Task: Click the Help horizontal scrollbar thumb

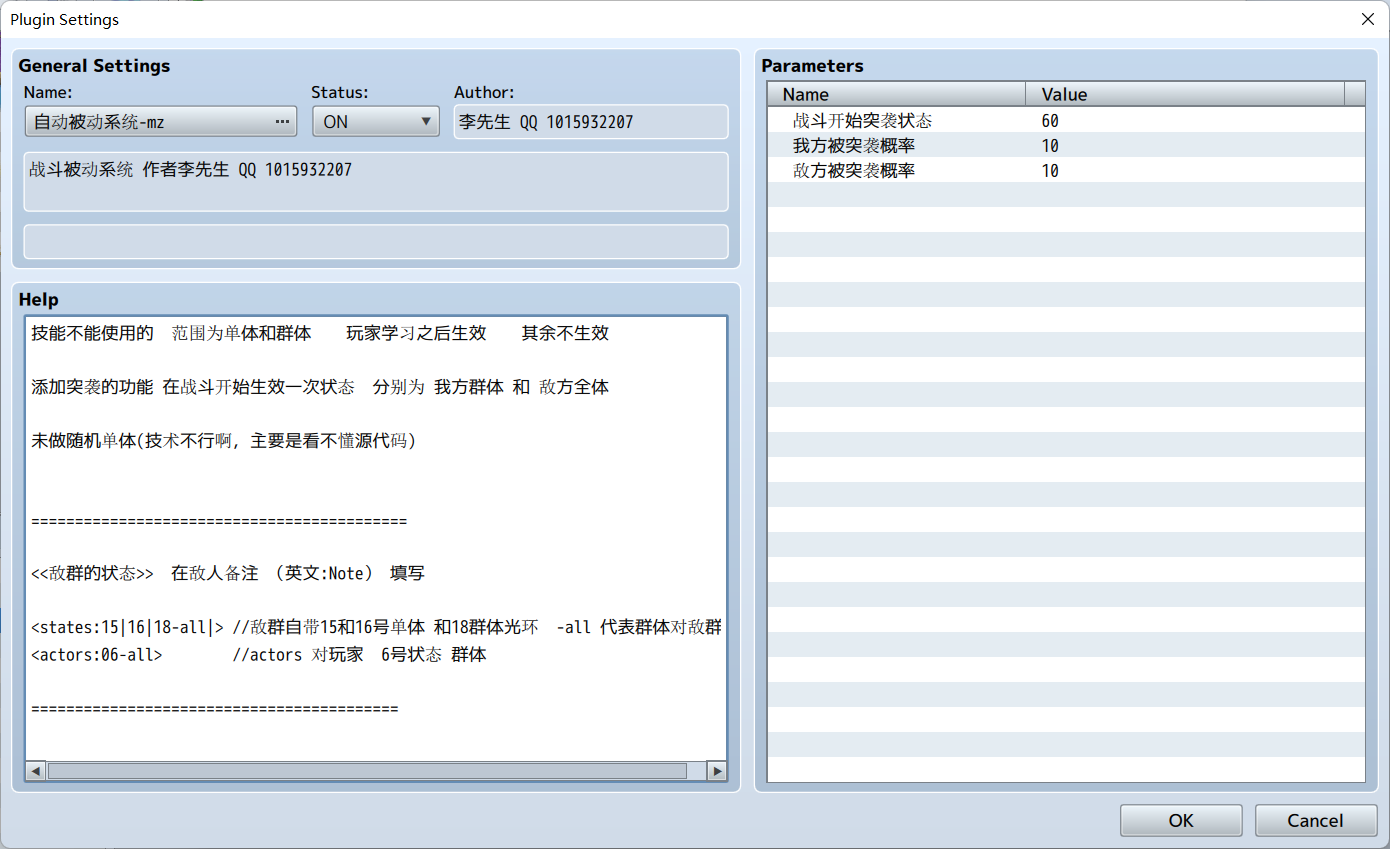Action: tap(367, 771)
